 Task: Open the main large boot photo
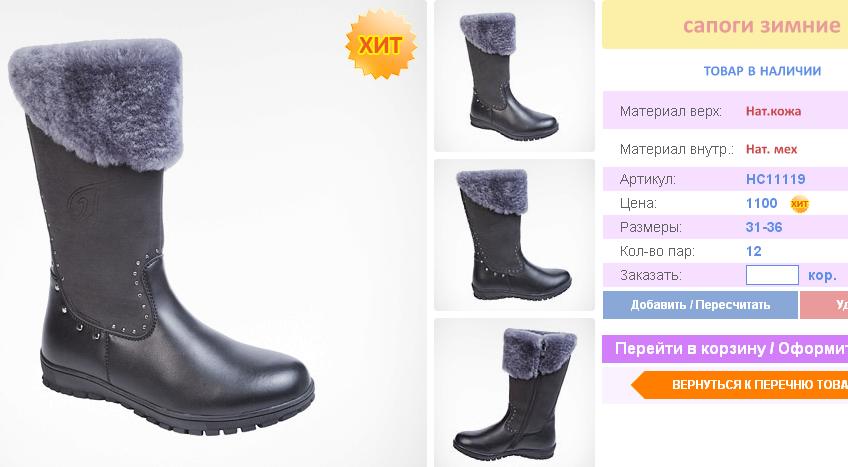tap(213, 234)
